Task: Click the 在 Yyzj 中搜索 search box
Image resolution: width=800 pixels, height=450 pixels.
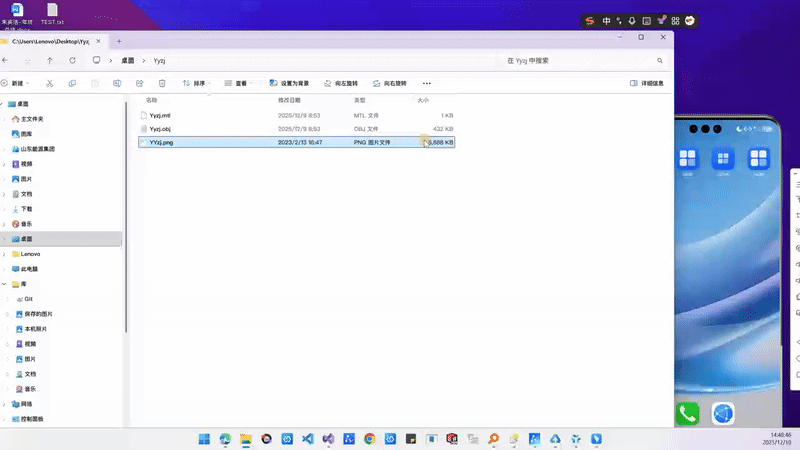Action: 582,61
